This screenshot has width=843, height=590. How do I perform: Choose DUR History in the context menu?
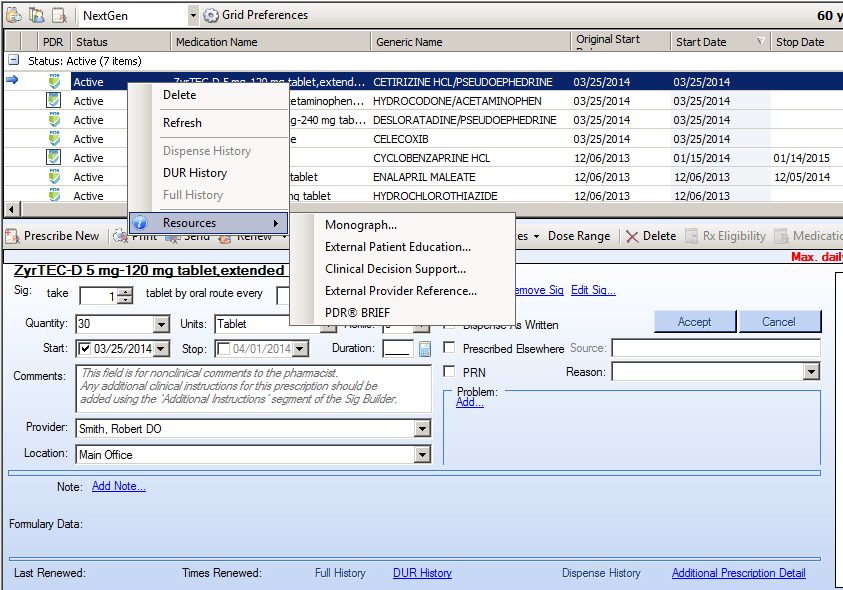point(195,173)
